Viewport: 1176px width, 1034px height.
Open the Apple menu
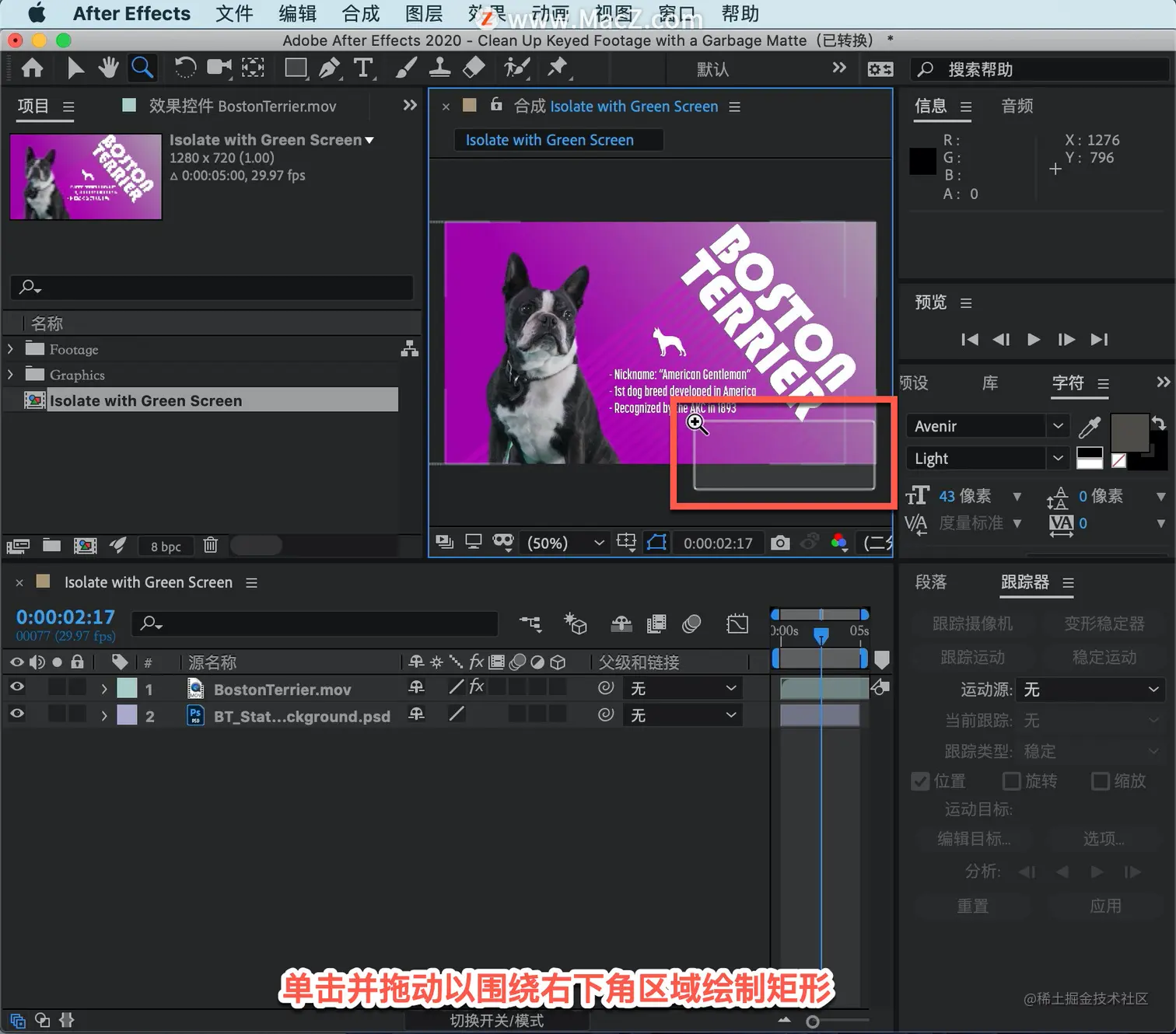[37, 13]
